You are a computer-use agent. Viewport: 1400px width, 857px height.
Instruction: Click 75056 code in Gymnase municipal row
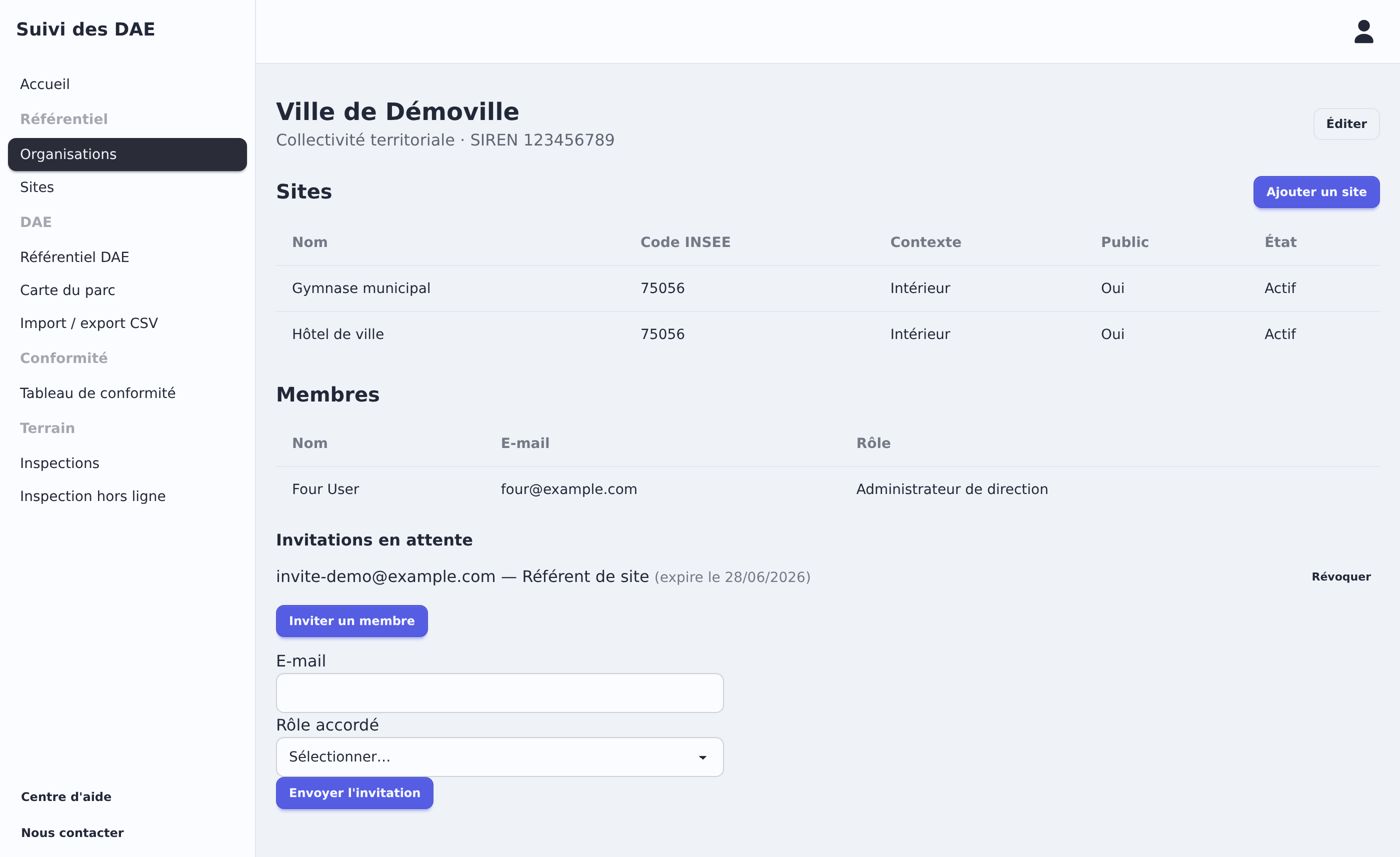(662, 288)
